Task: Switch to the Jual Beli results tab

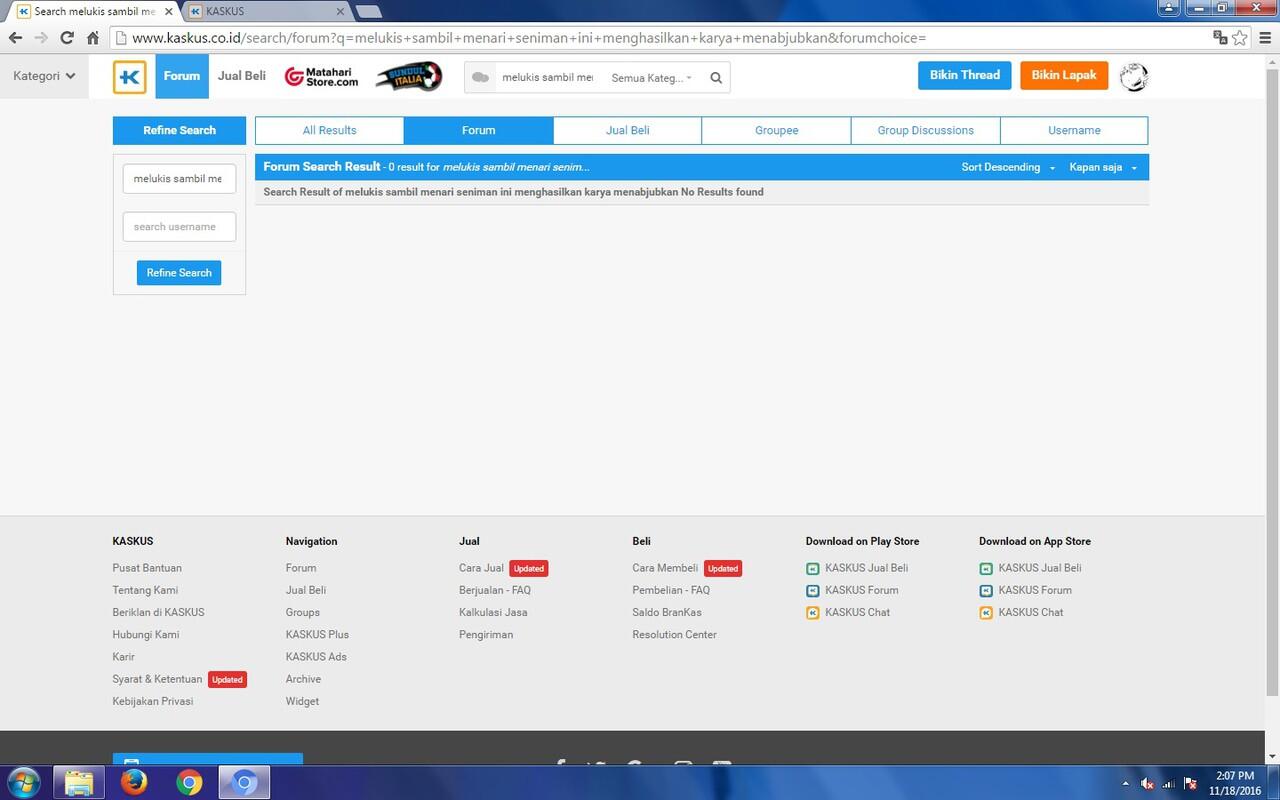Action: (x=628, y=130)
